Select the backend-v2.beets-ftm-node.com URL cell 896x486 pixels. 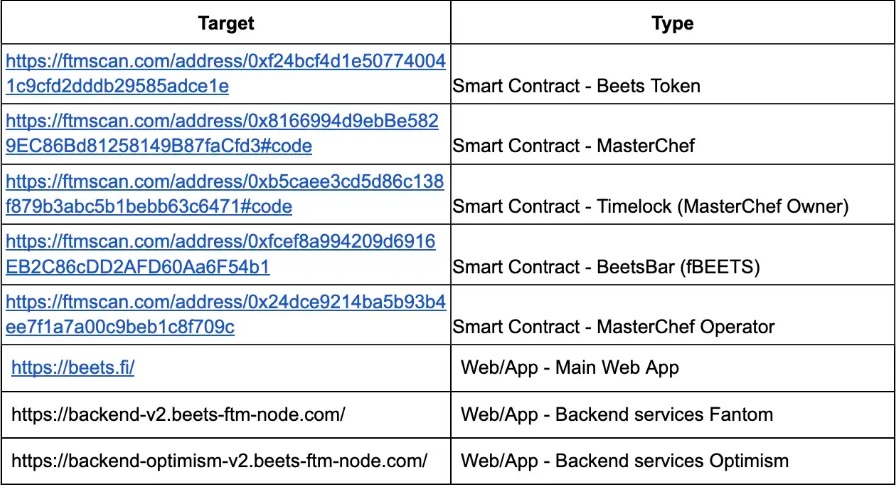pos(226,415)
